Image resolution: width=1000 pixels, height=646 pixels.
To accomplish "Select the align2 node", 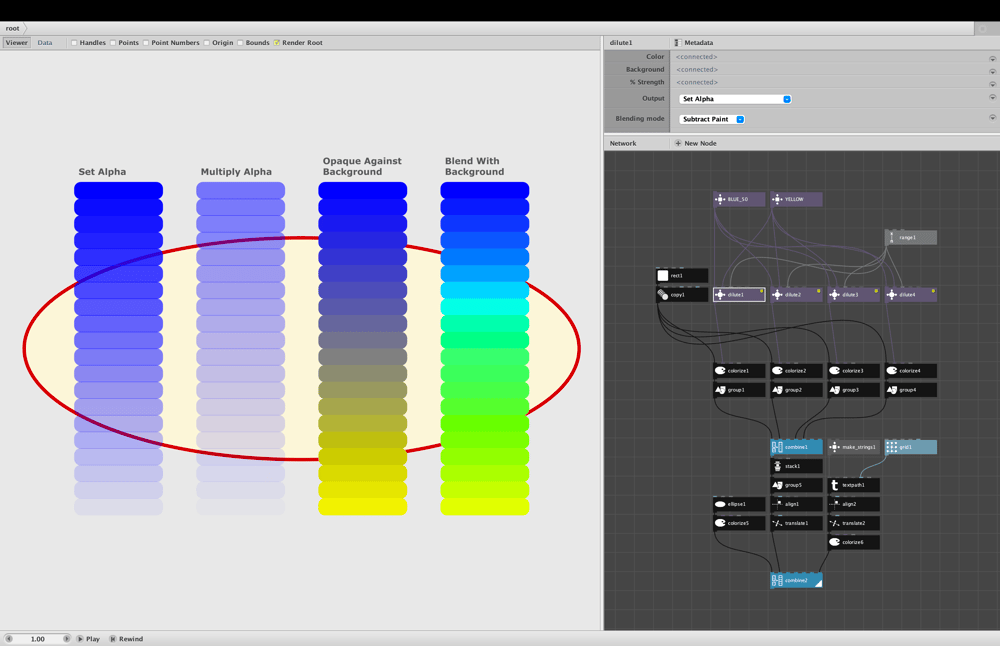I will [x=853, y=504].
